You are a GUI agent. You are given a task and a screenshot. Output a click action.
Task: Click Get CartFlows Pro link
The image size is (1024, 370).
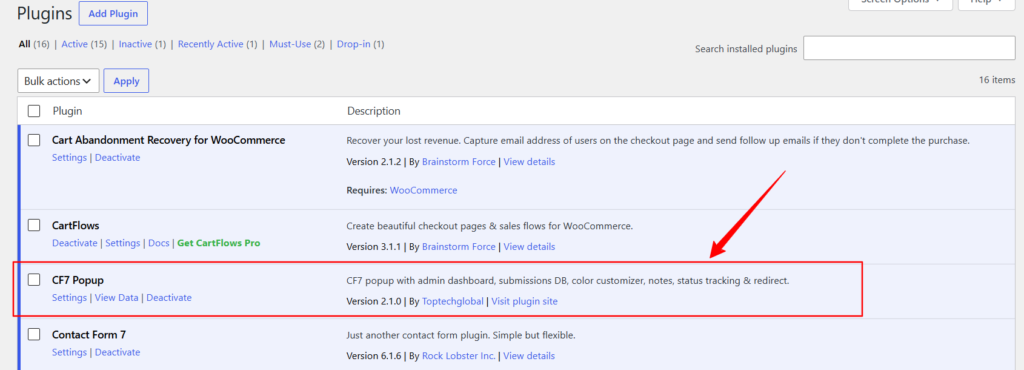219,243
